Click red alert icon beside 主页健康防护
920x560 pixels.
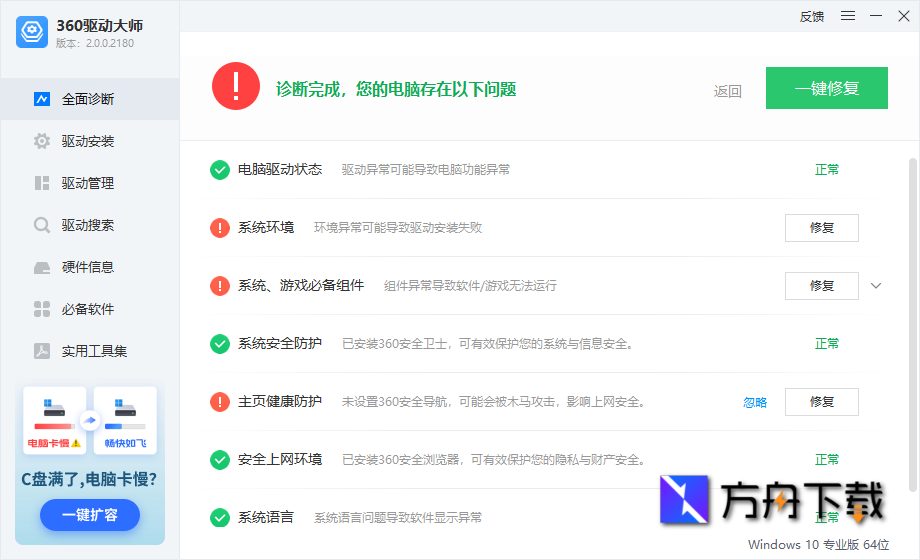tap(220, 402)
